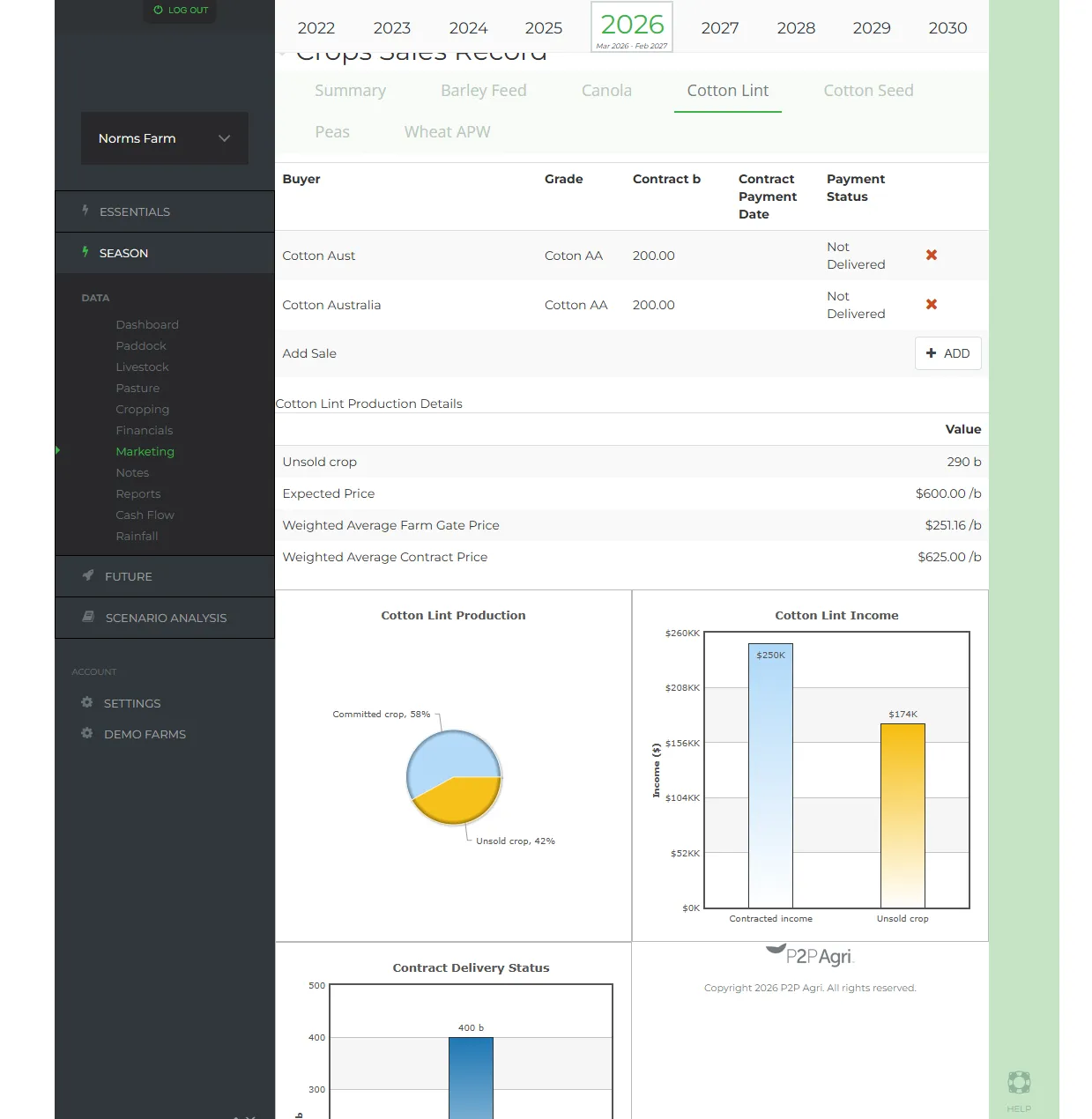Click the Log Out power icon
Image resolution: width=1092 pixels, height=1119 pixels.
pyautogui.click(x=159, y=11)
